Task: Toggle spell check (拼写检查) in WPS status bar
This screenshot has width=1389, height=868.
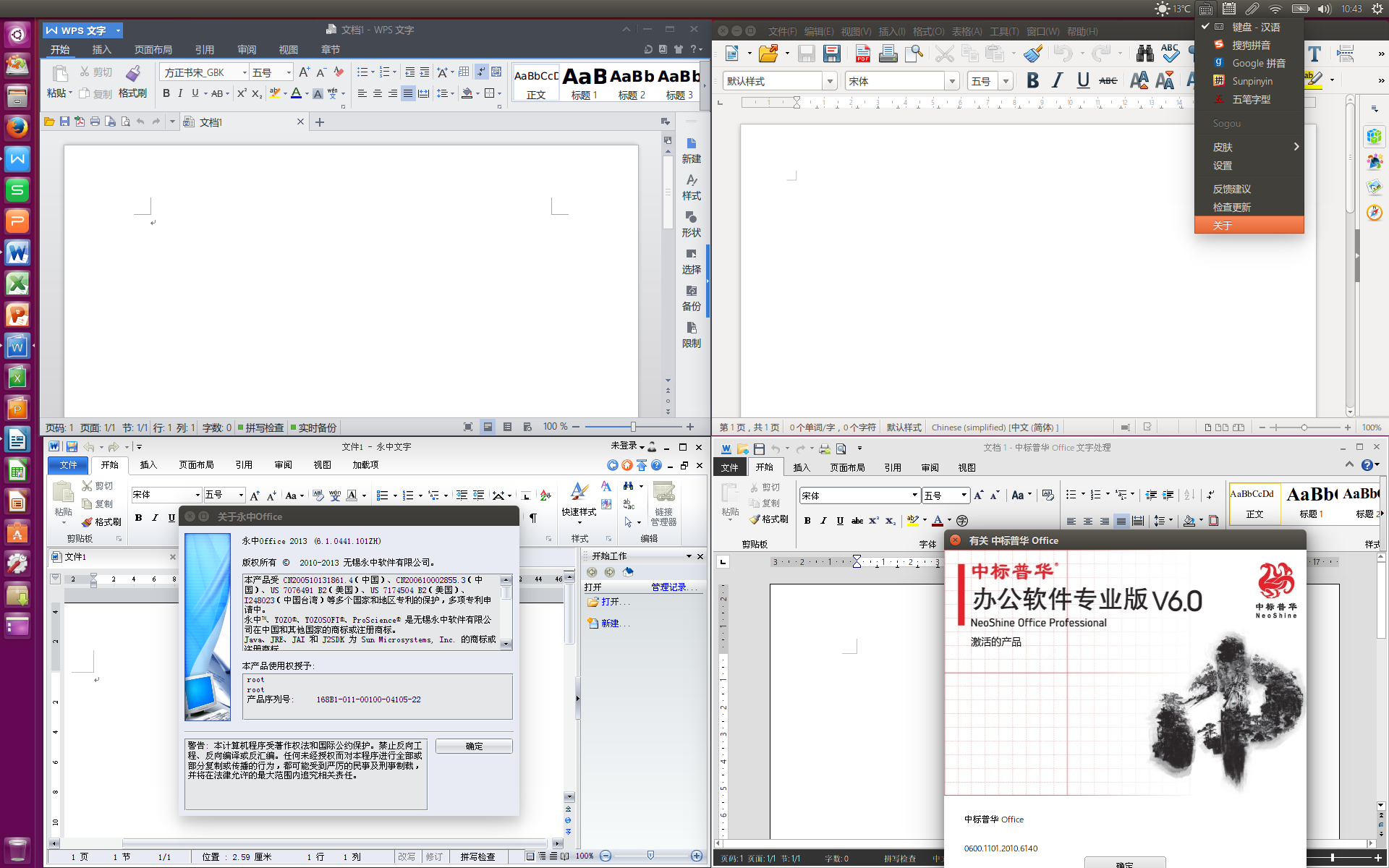Action: 260,427
